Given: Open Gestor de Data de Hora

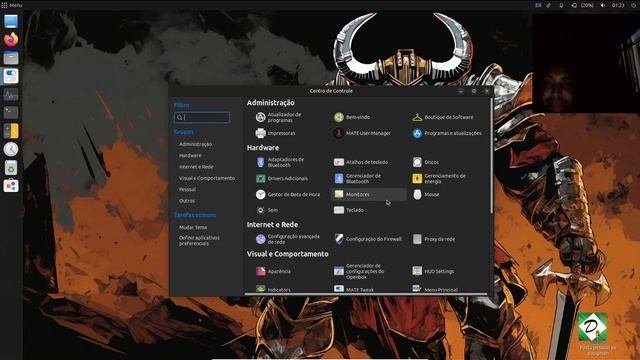Looking at the screenshot, I should [288, 194].
